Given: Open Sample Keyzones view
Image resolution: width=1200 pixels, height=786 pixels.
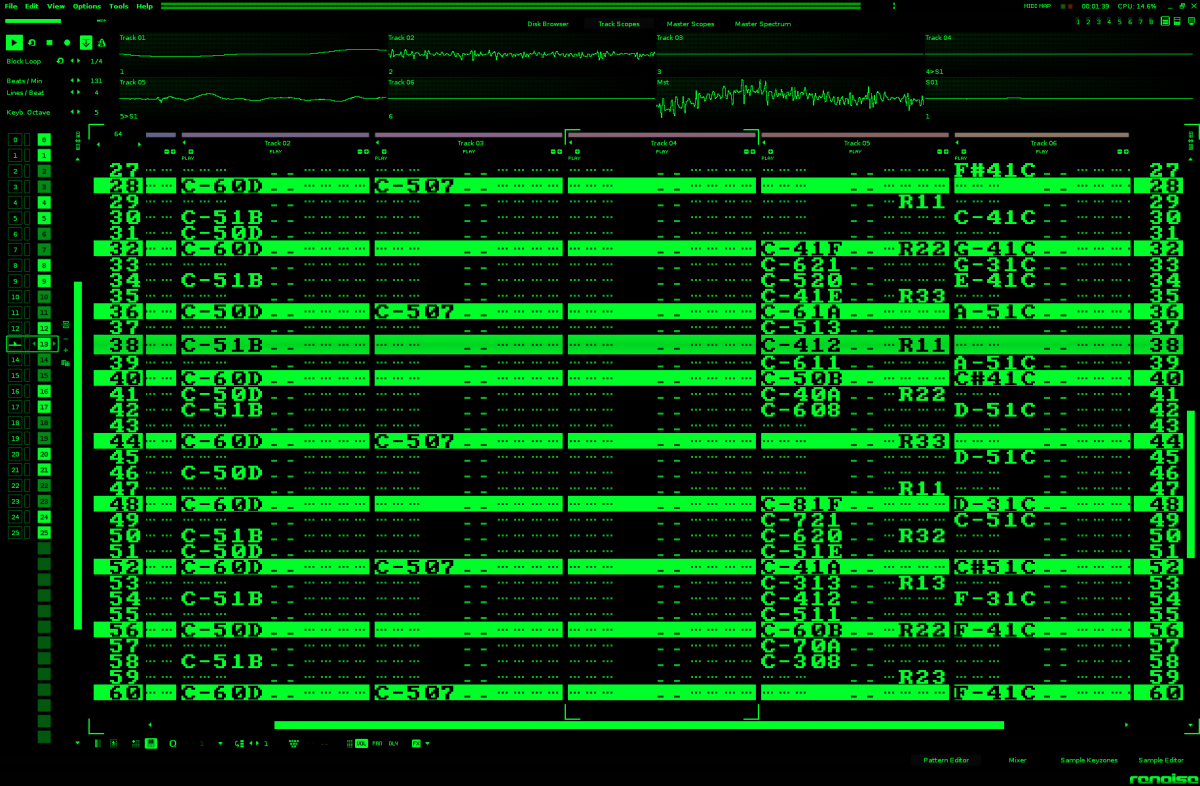Looking at the screenshot, I should tap(1089, 760).
